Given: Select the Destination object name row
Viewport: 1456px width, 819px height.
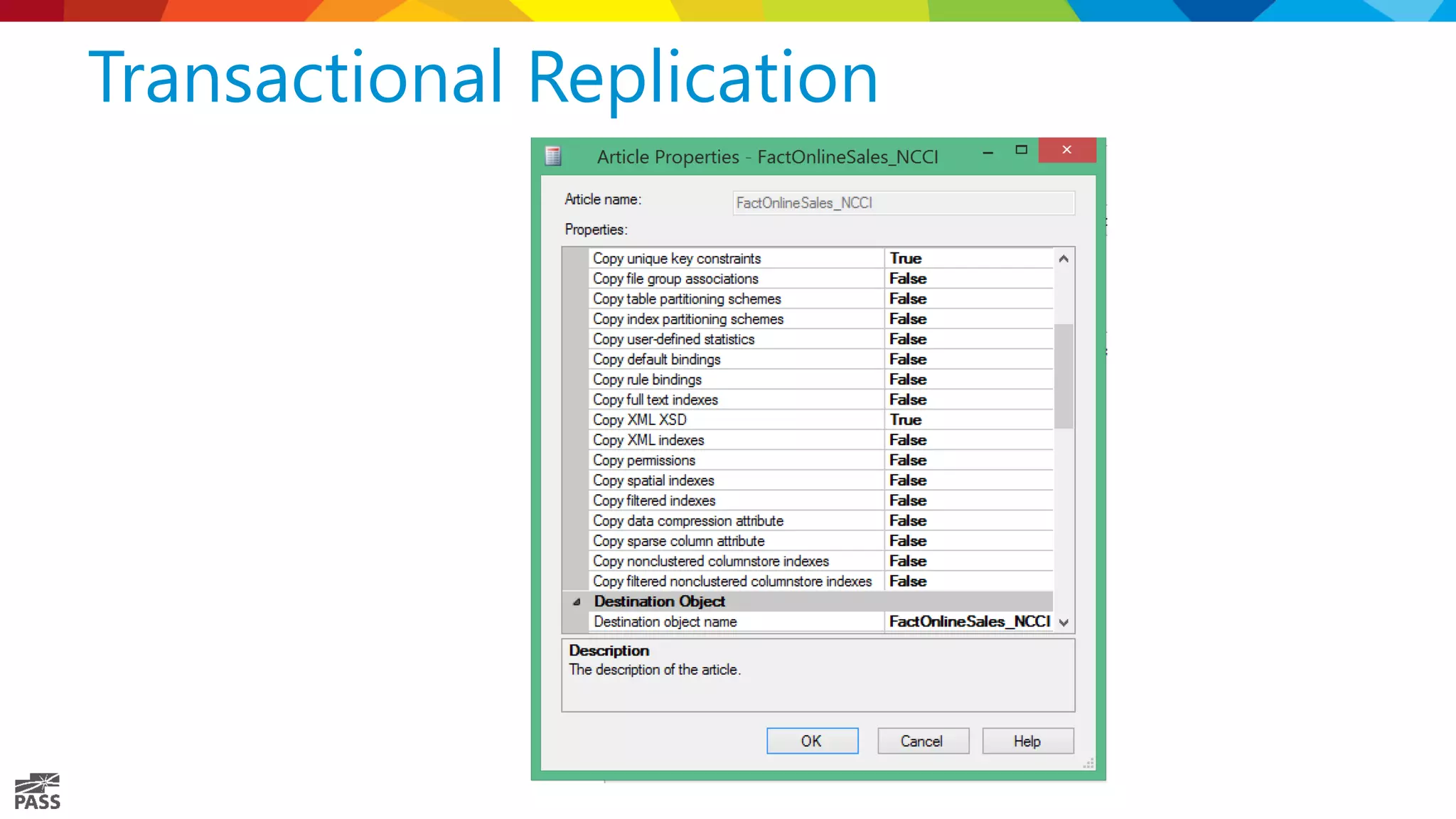Looking at the screenshot, I should point(821,621).
